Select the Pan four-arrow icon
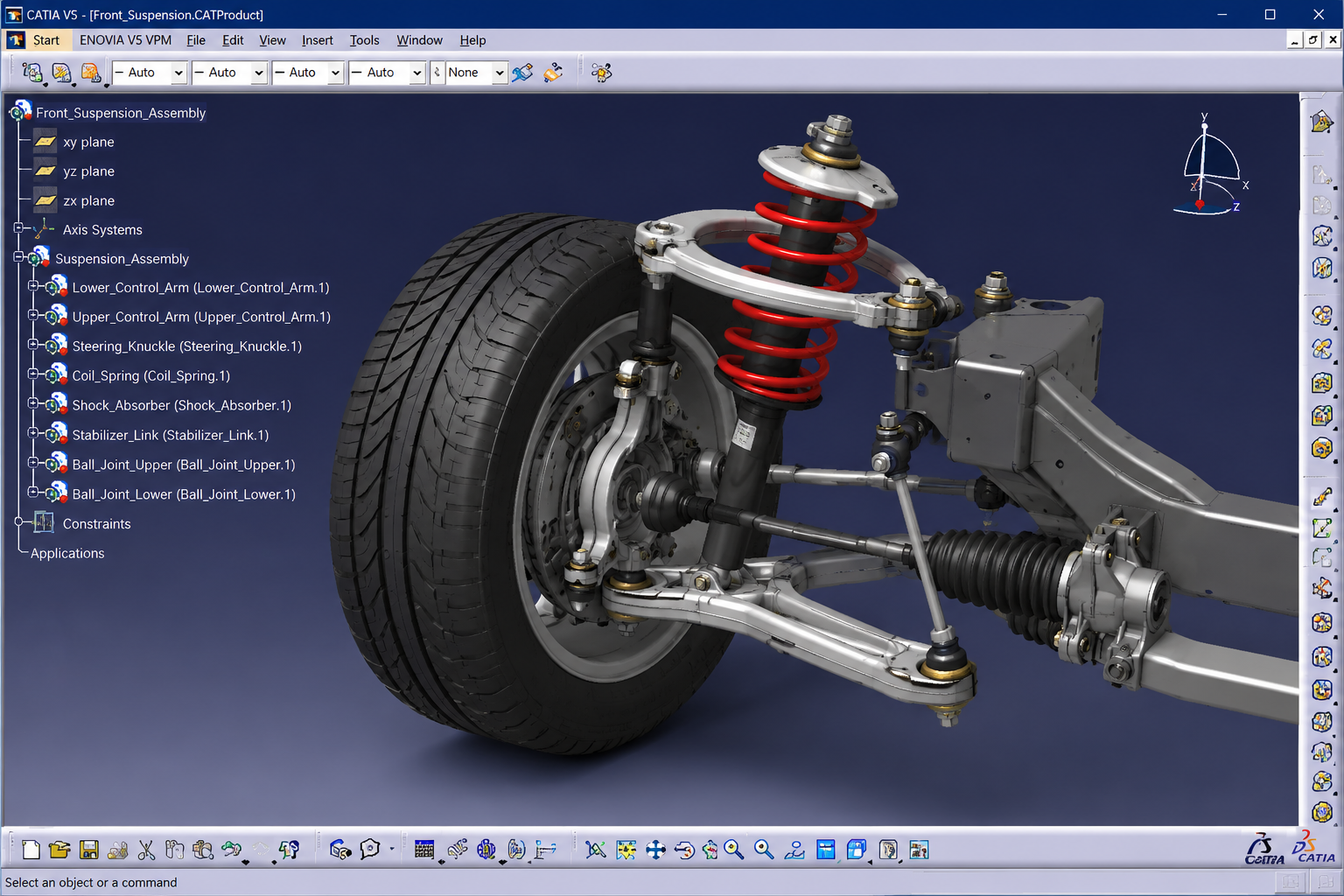 [x=655, y=850]
